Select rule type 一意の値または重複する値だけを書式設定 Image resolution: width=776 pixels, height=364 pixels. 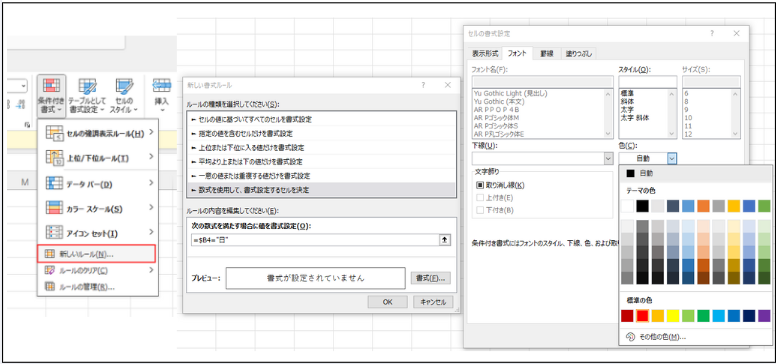pos(321,176)
